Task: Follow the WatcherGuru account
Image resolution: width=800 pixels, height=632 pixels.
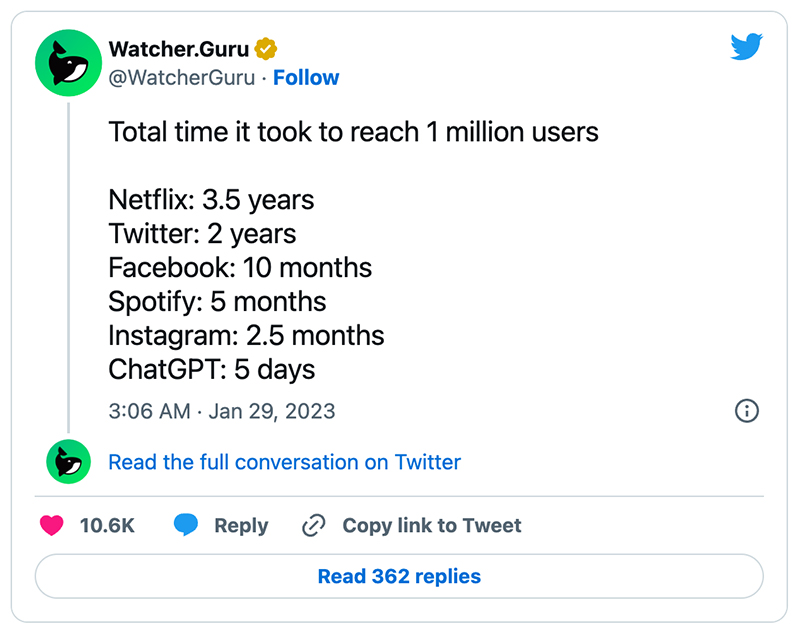Action: (306, 78)
